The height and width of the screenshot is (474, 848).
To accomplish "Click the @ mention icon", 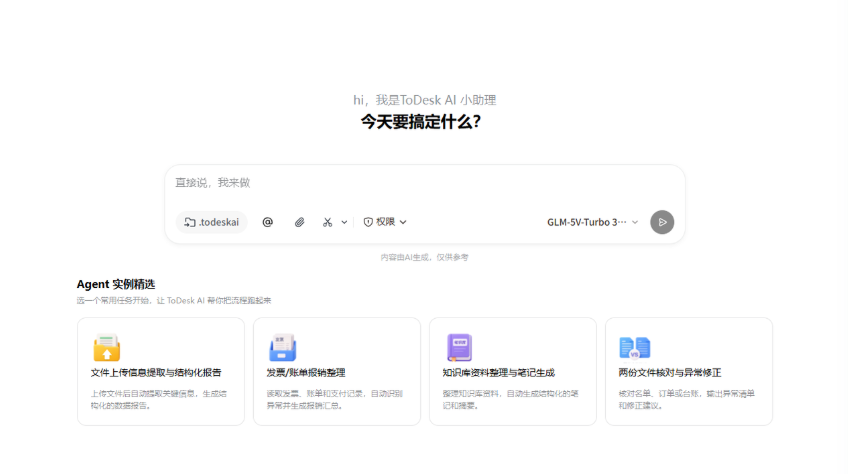I will point(268,222).
